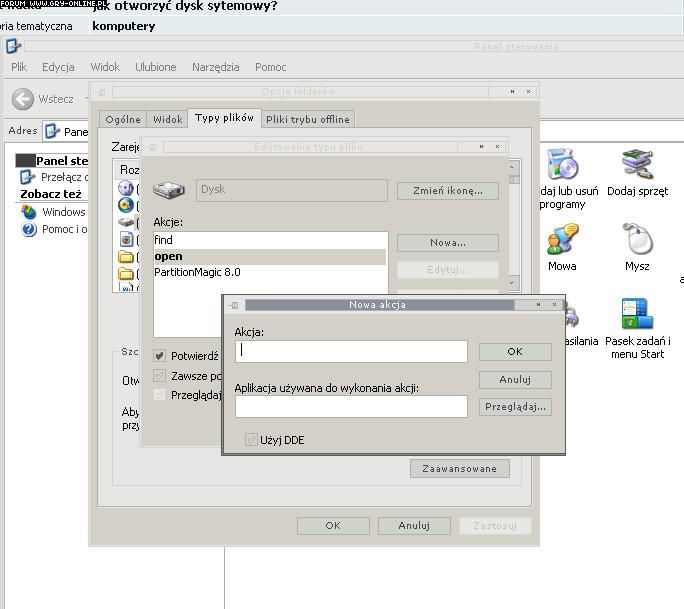Toggle the Użyj DDE checkbox
Viewport: 684px width, 609px height.
click(251, 439)
